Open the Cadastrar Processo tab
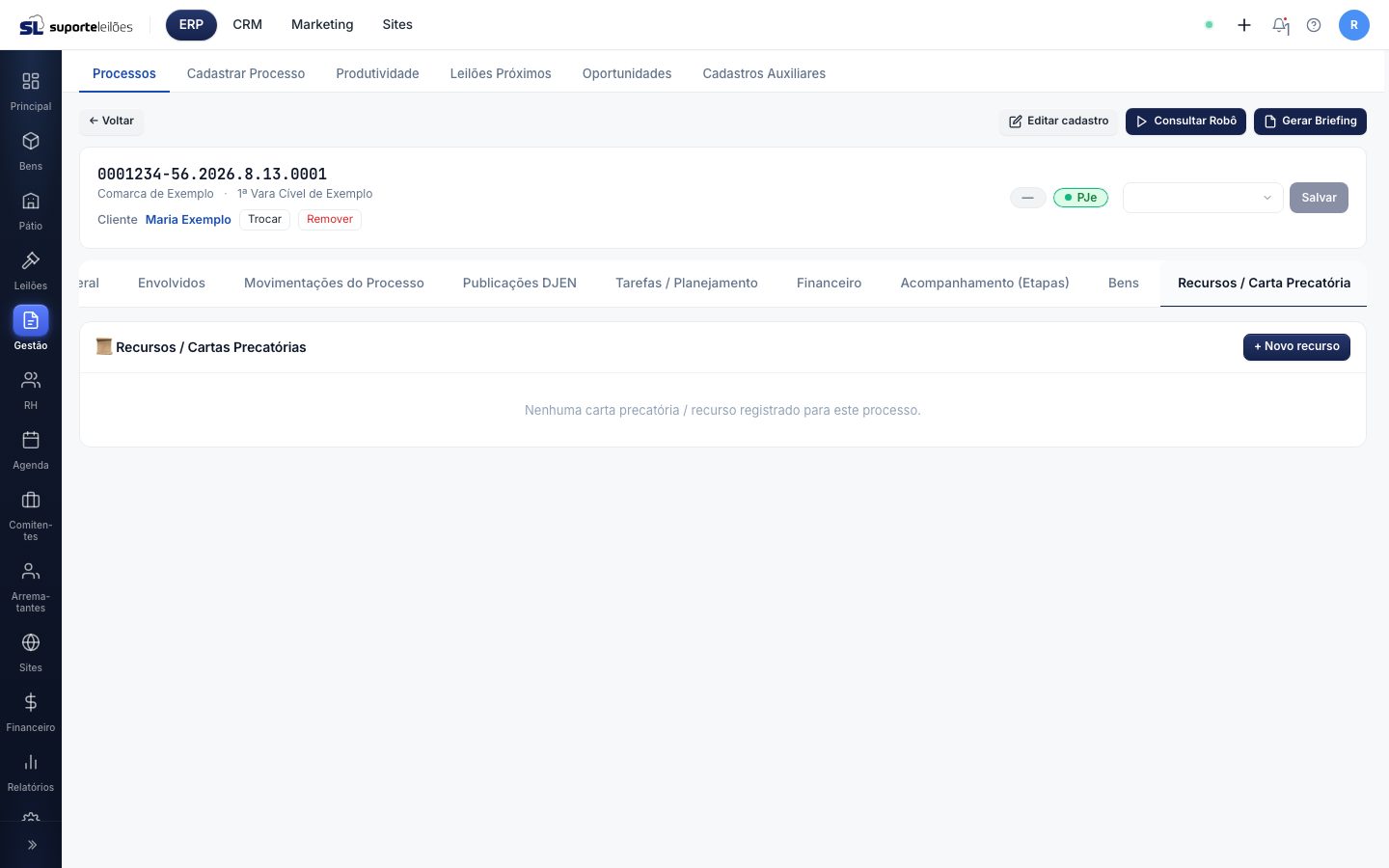 coord(246,73)
